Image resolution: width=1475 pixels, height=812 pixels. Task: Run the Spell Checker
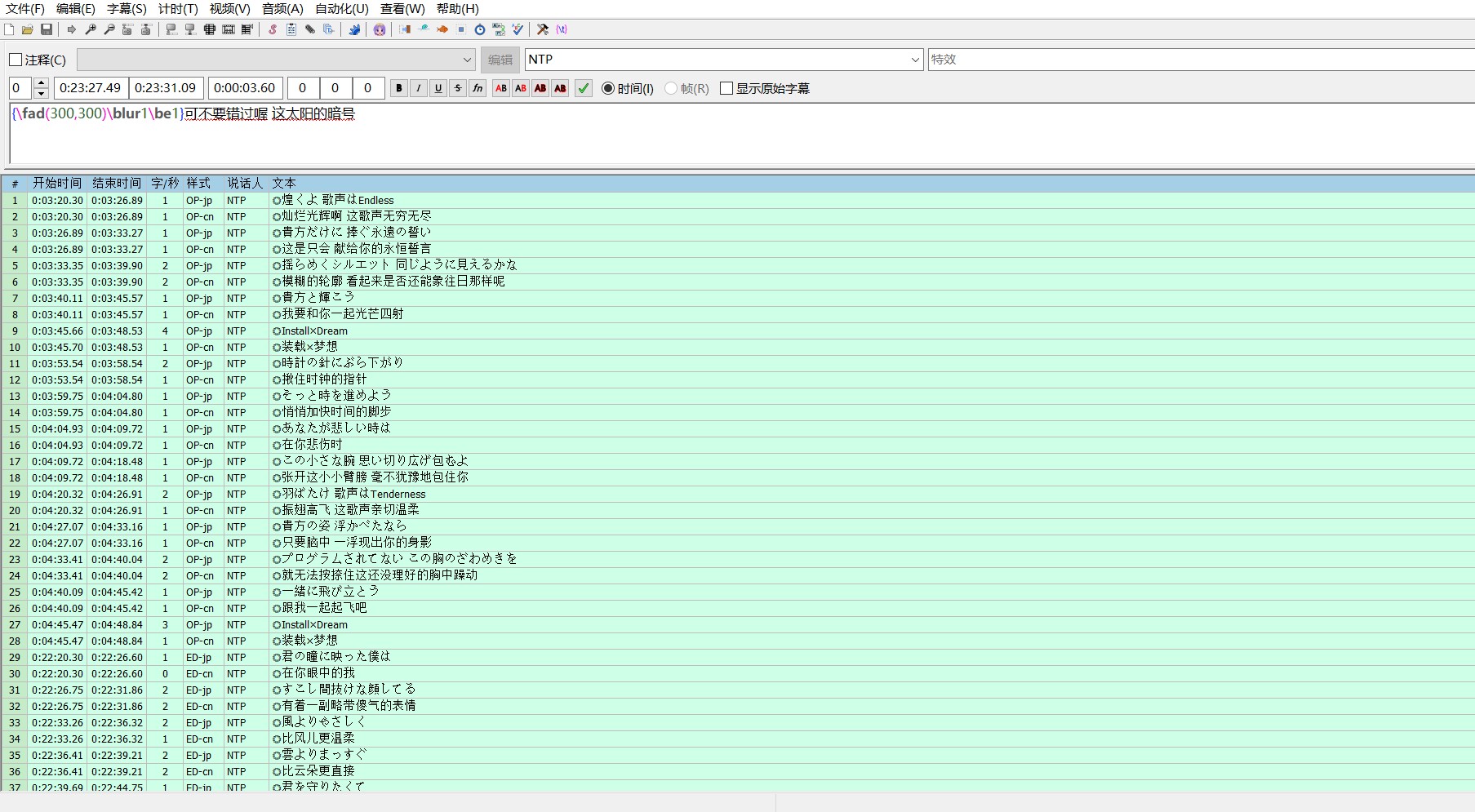click(518, 29)
